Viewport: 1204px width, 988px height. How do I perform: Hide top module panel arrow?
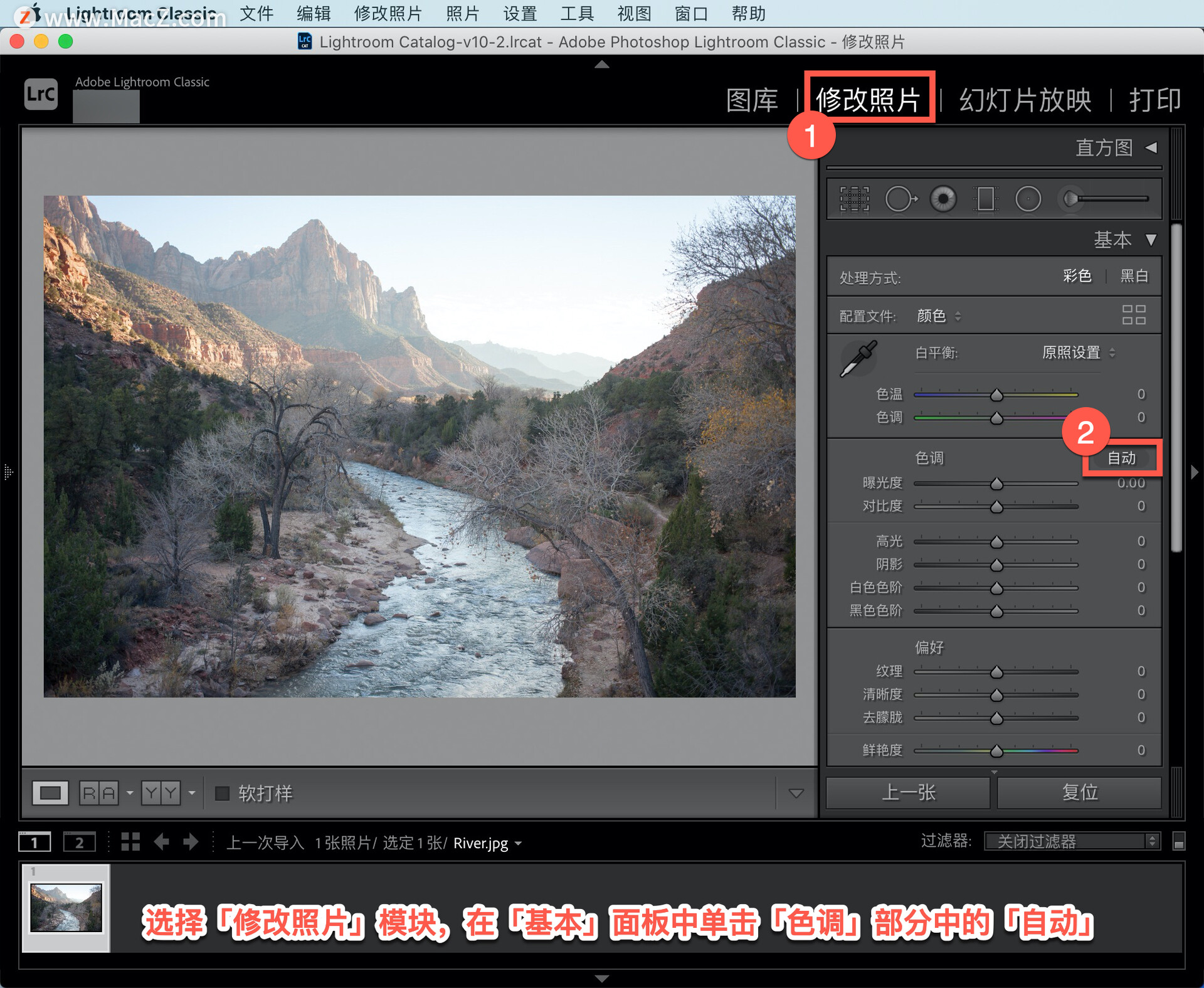tap(601, 64)
